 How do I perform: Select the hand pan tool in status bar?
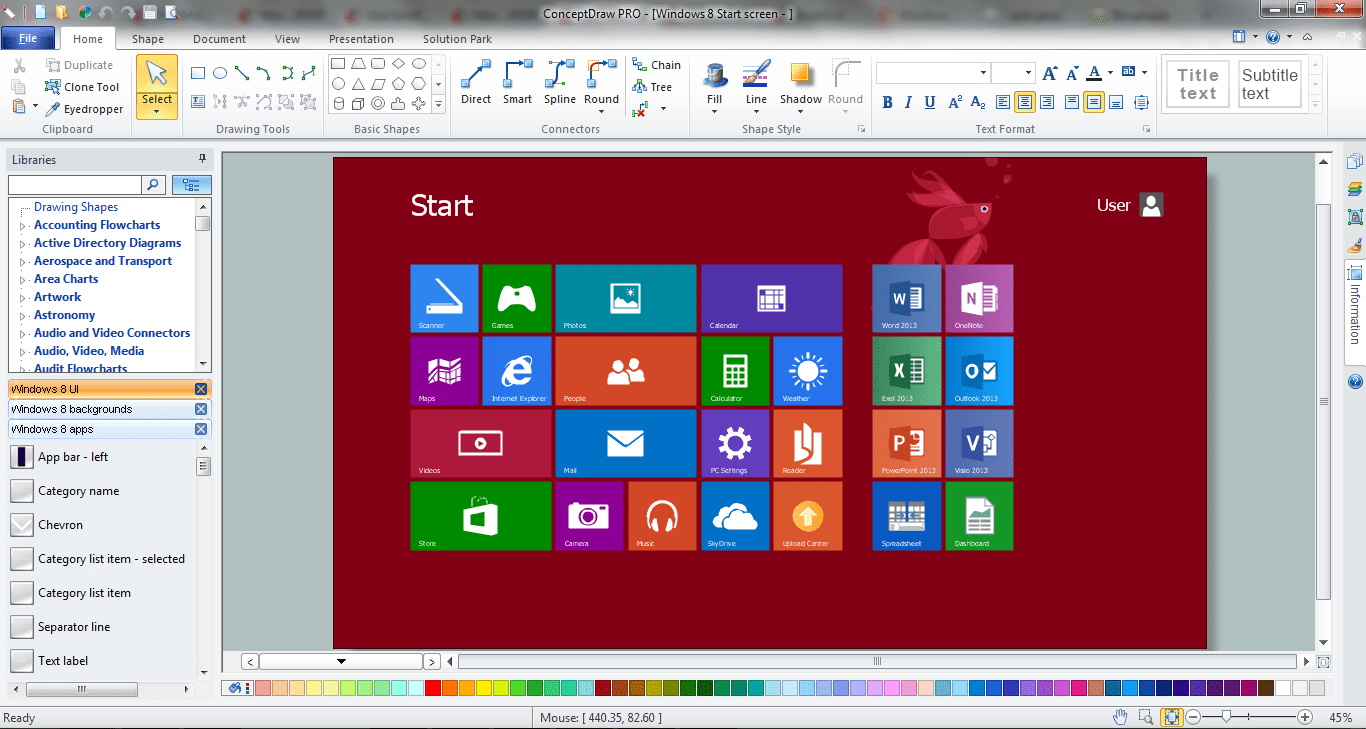1121,717
